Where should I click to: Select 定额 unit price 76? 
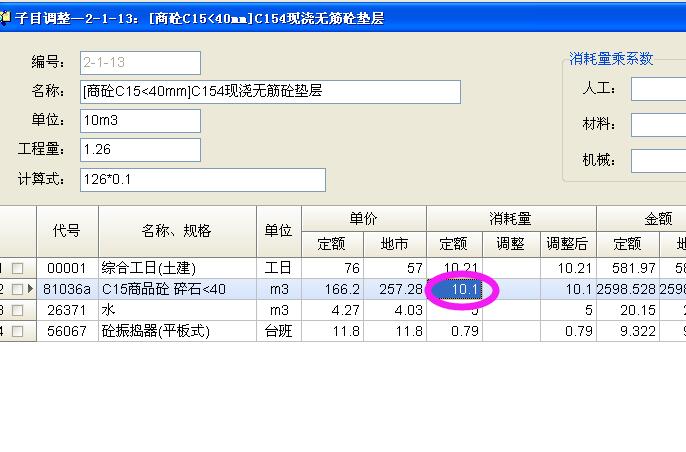tap(332, 268)
